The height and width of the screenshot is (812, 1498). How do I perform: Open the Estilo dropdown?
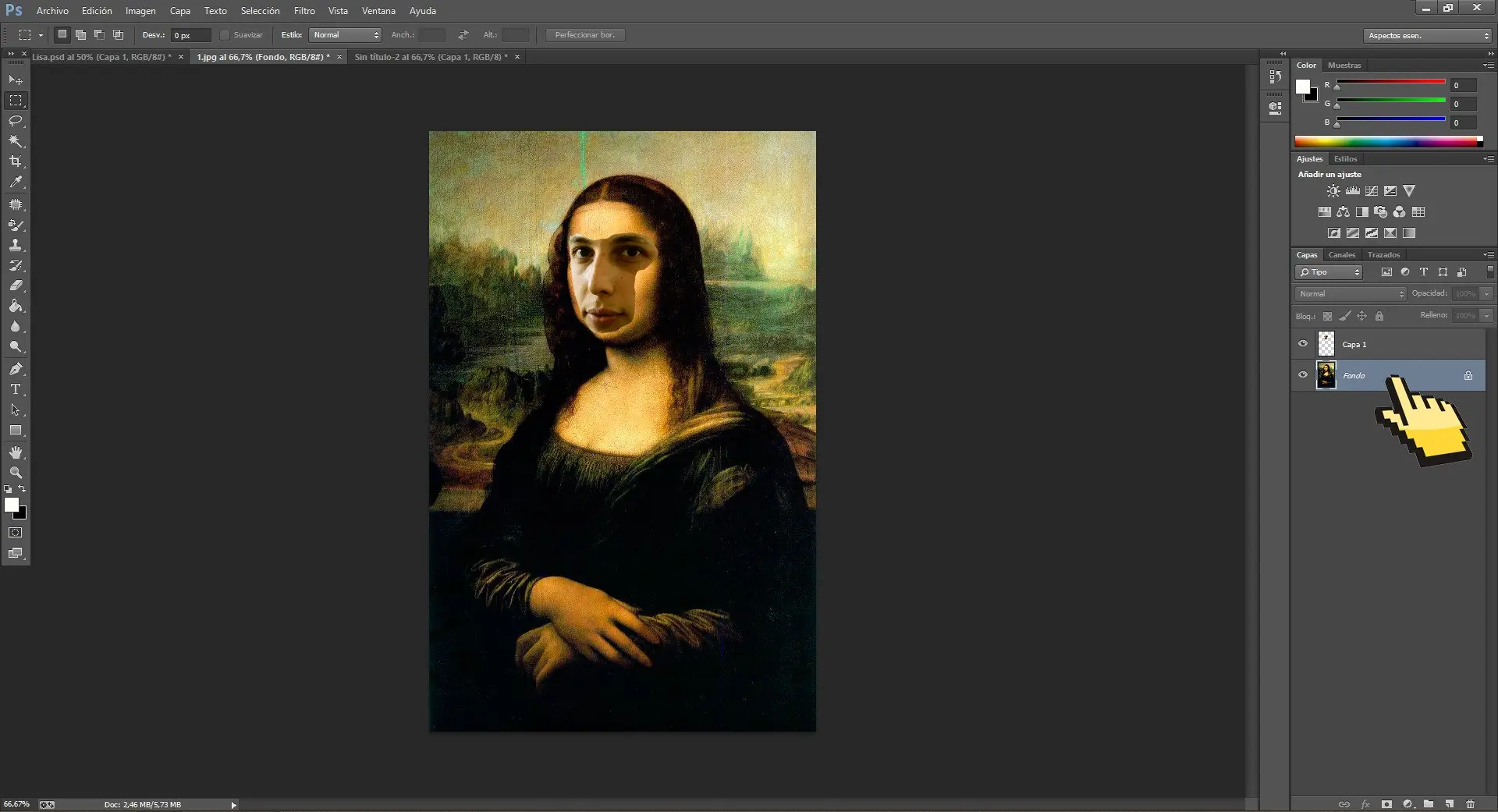[x=345, y=35]
